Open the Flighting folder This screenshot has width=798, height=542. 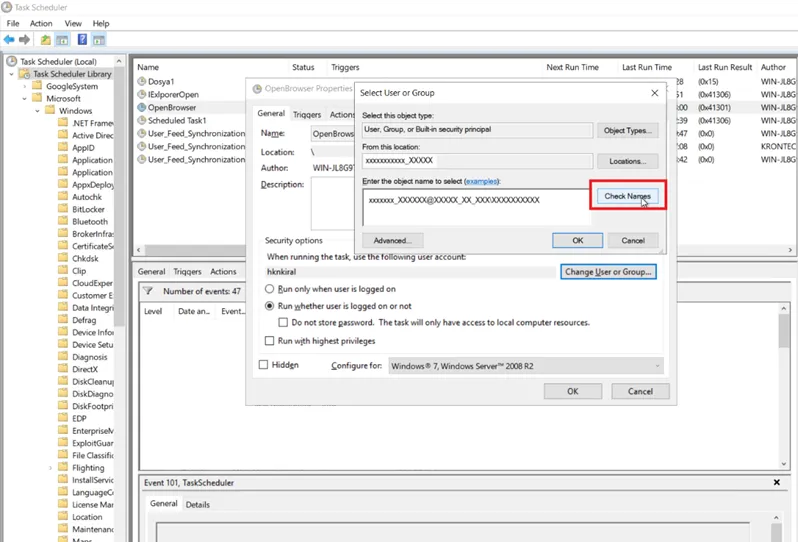click(x=88, y=468)
